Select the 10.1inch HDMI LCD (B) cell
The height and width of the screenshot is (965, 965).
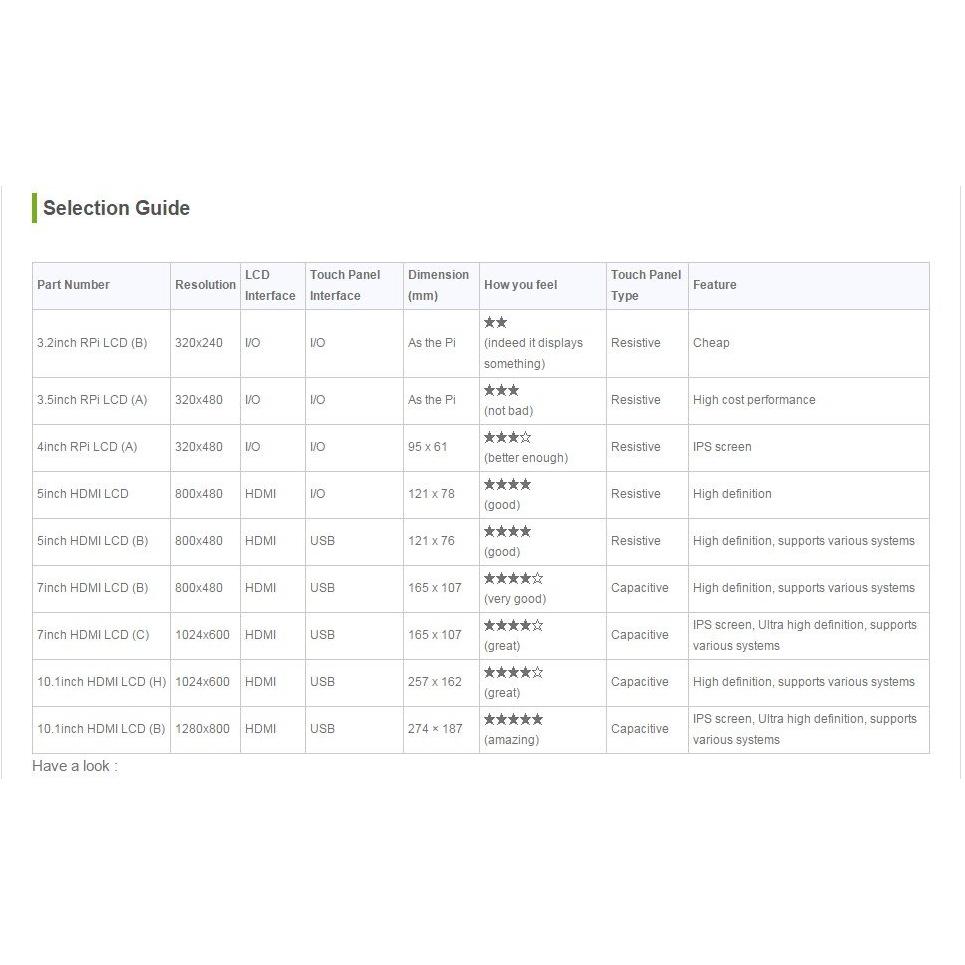[101, 729]
